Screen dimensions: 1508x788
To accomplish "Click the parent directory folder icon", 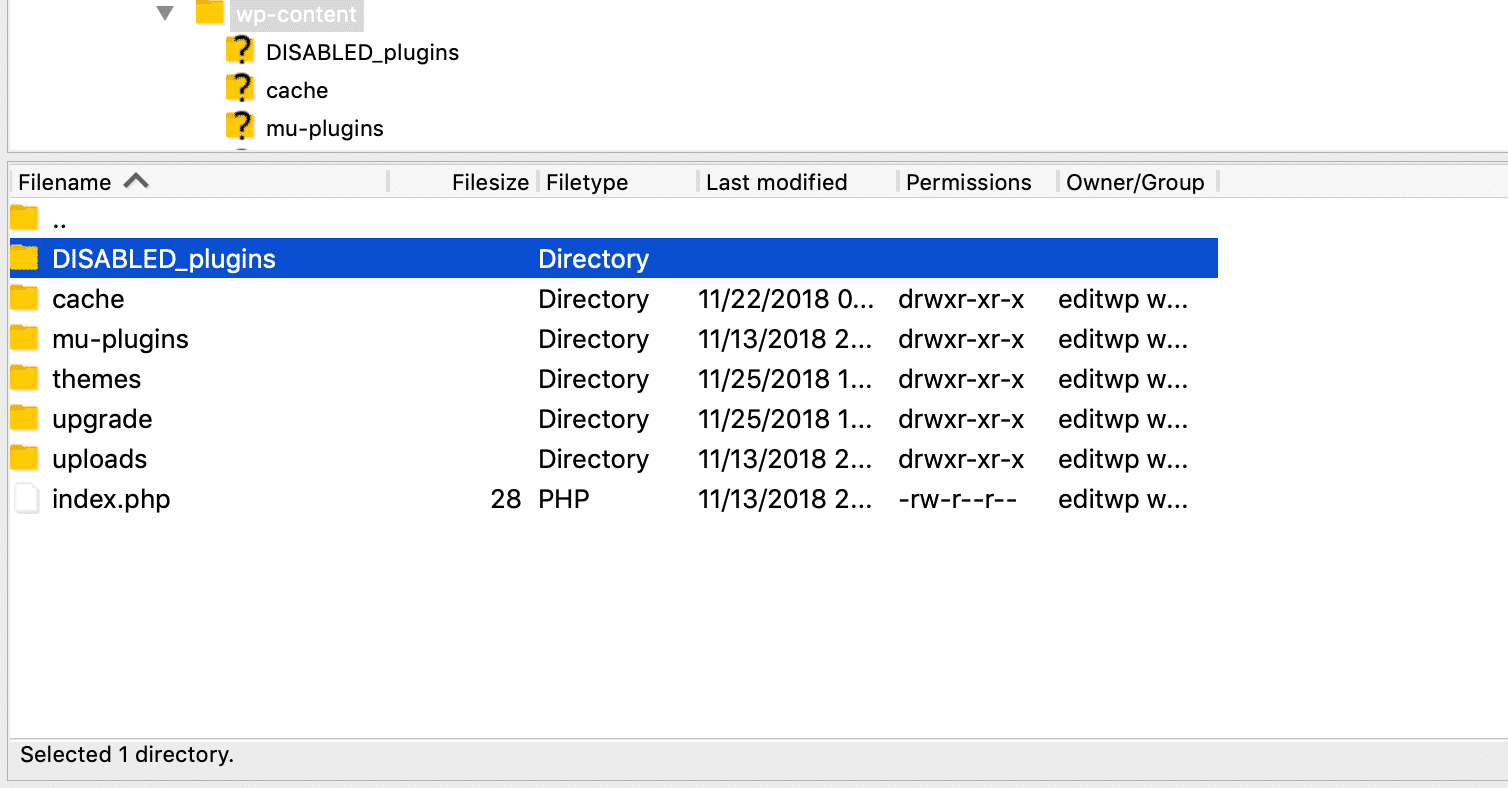I will [23, 217].
